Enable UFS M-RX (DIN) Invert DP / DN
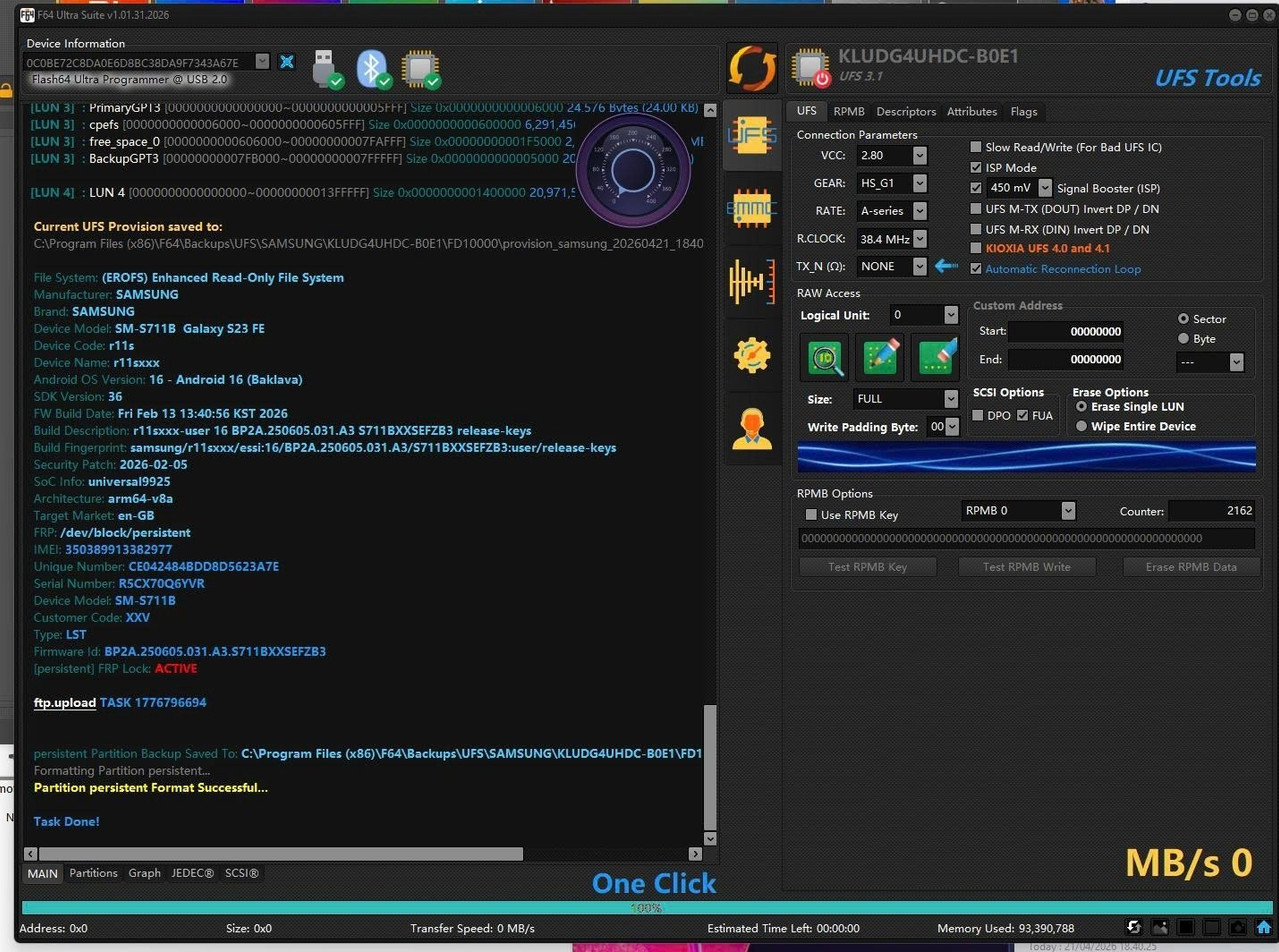This screenshot has height=952, width=1279. point(977,229)
